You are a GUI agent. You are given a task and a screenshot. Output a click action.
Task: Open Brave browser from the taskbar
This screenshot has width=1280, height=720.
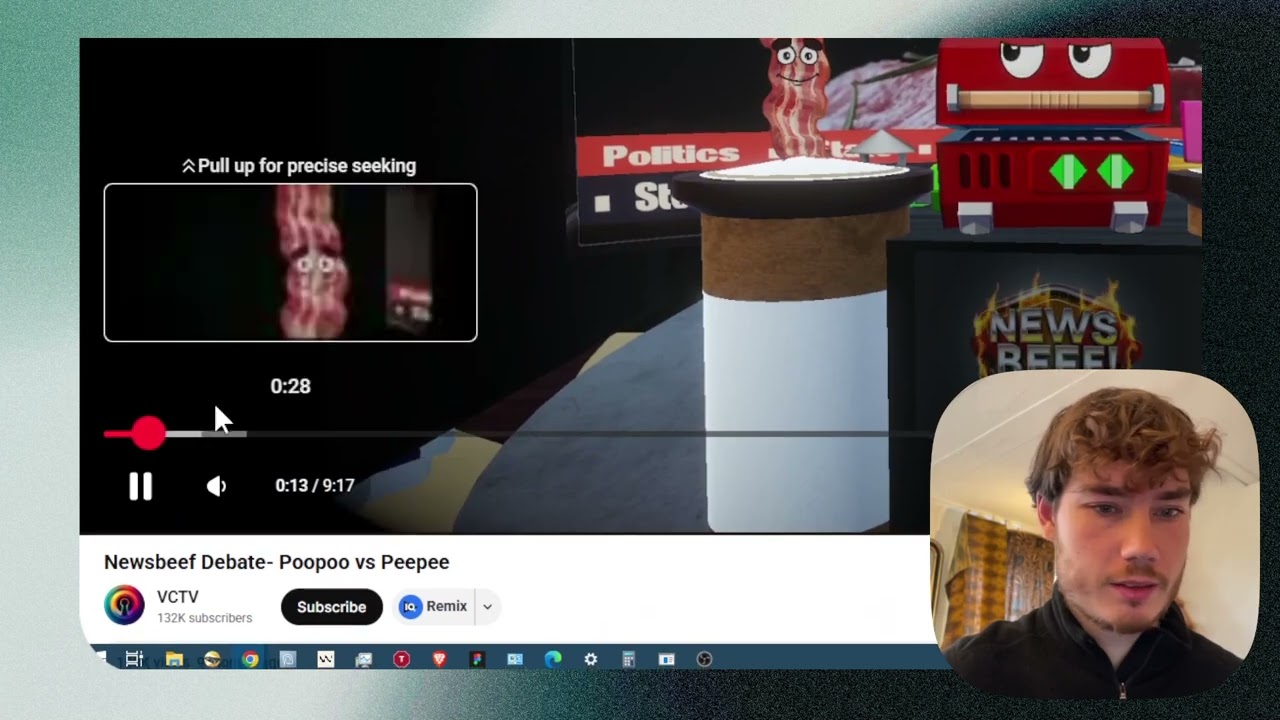pyautogui.click(x=439, y=659)
